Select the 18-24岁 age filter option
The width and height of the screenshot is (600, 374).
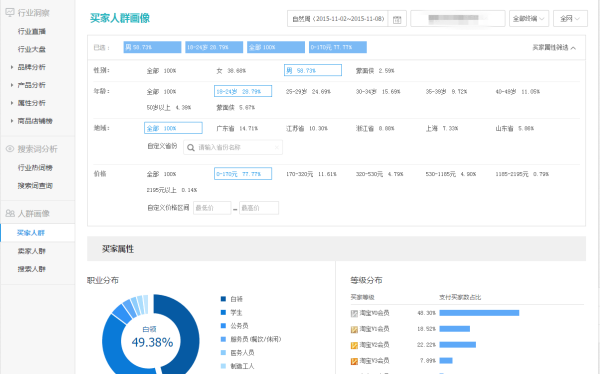coord(243,91)
